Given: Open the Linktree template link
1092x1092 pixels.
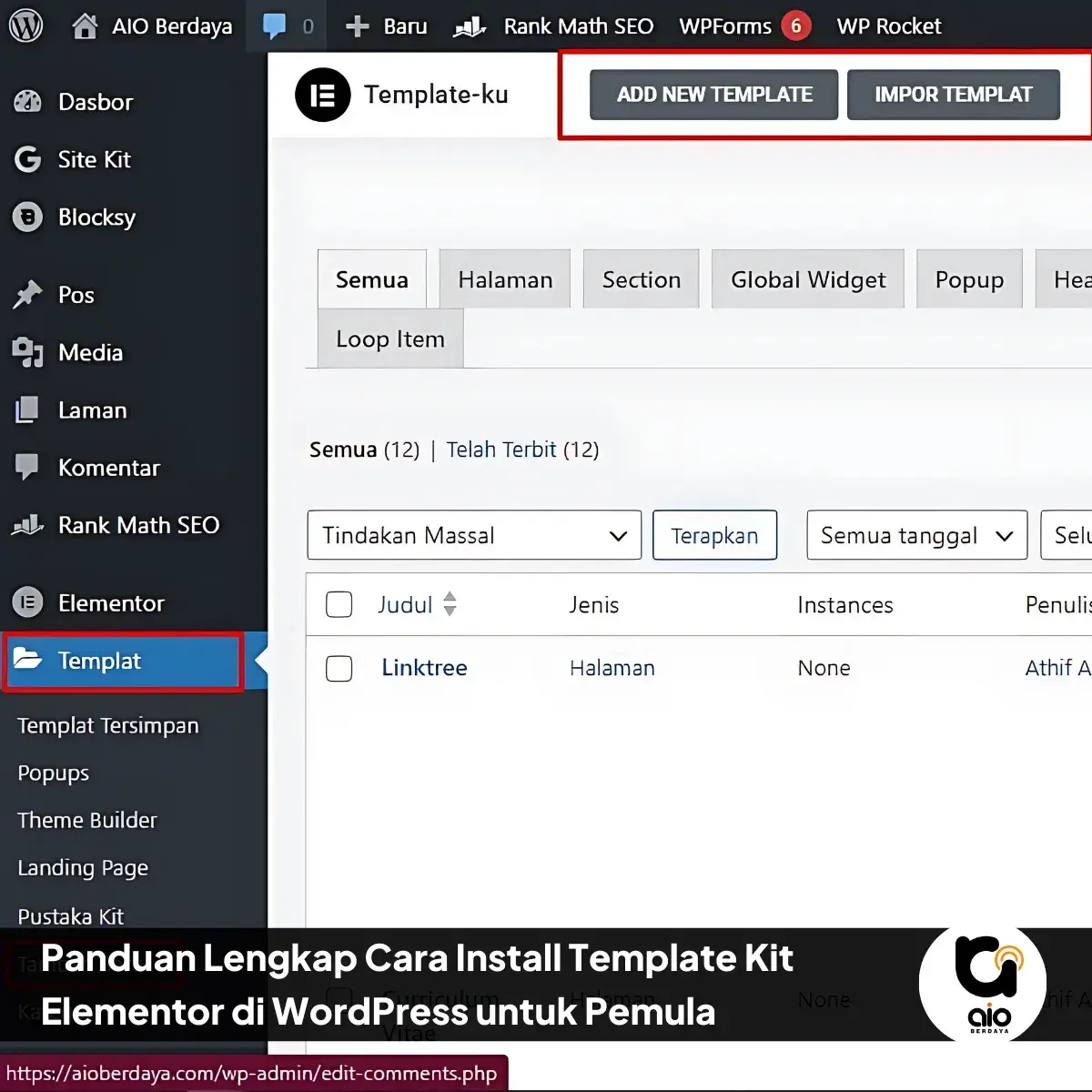Looking at the screenshot, I should point(424,668).
